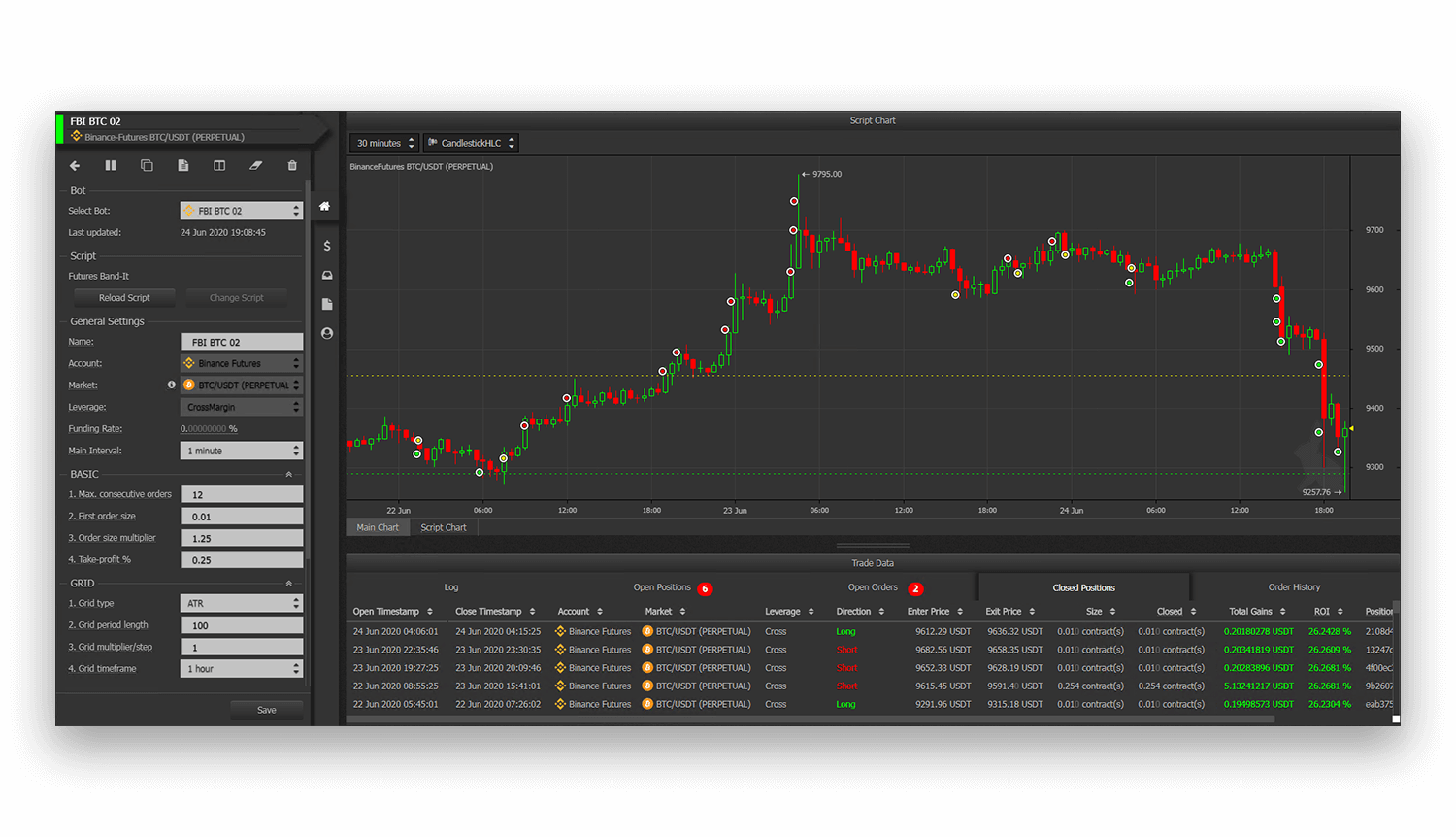Screen dimensions: 1456x837
Task: Edit Max. consecutive orders field
Action: (242, 494)
